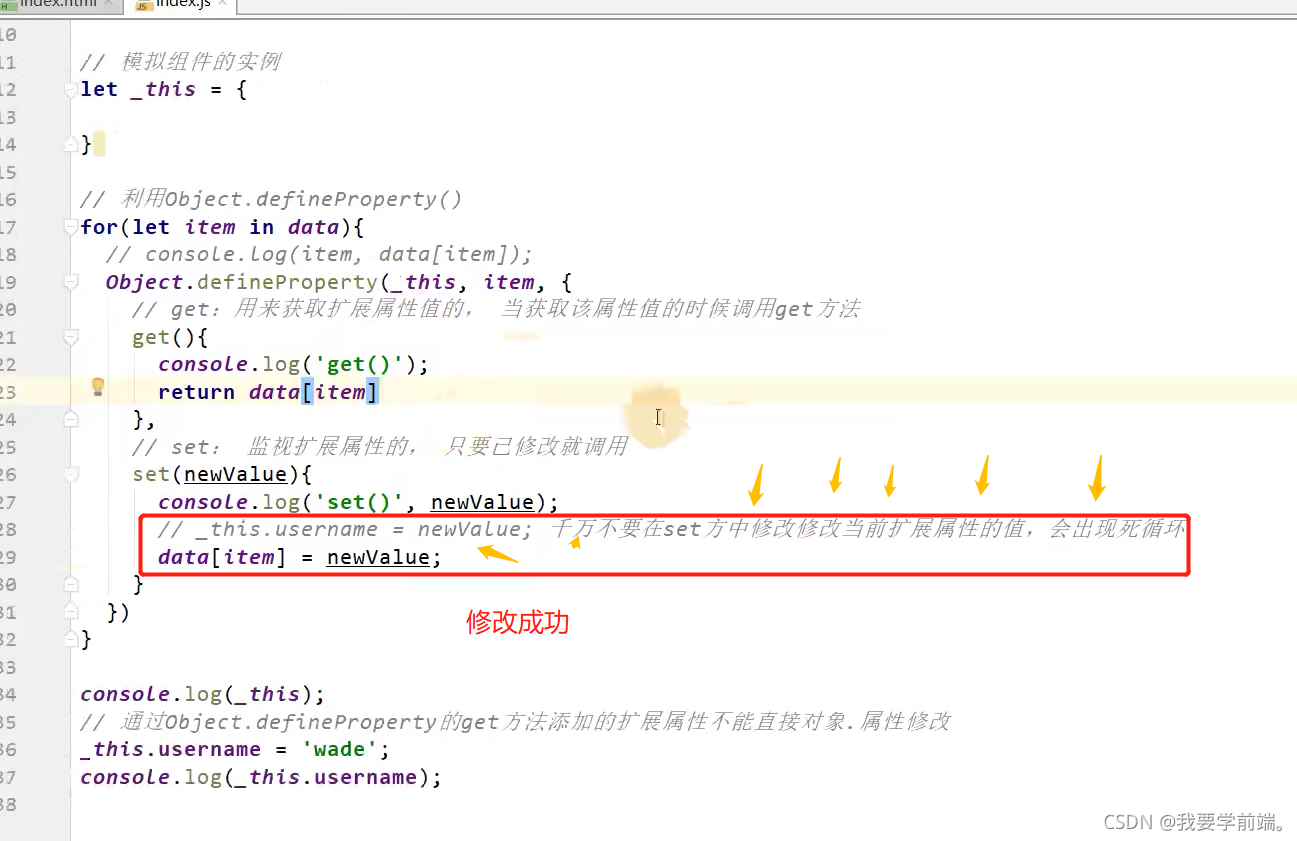The image size is (1297, 841).
Task: Collapse the 'let _this = {' block
Action: tap(71, 90)
